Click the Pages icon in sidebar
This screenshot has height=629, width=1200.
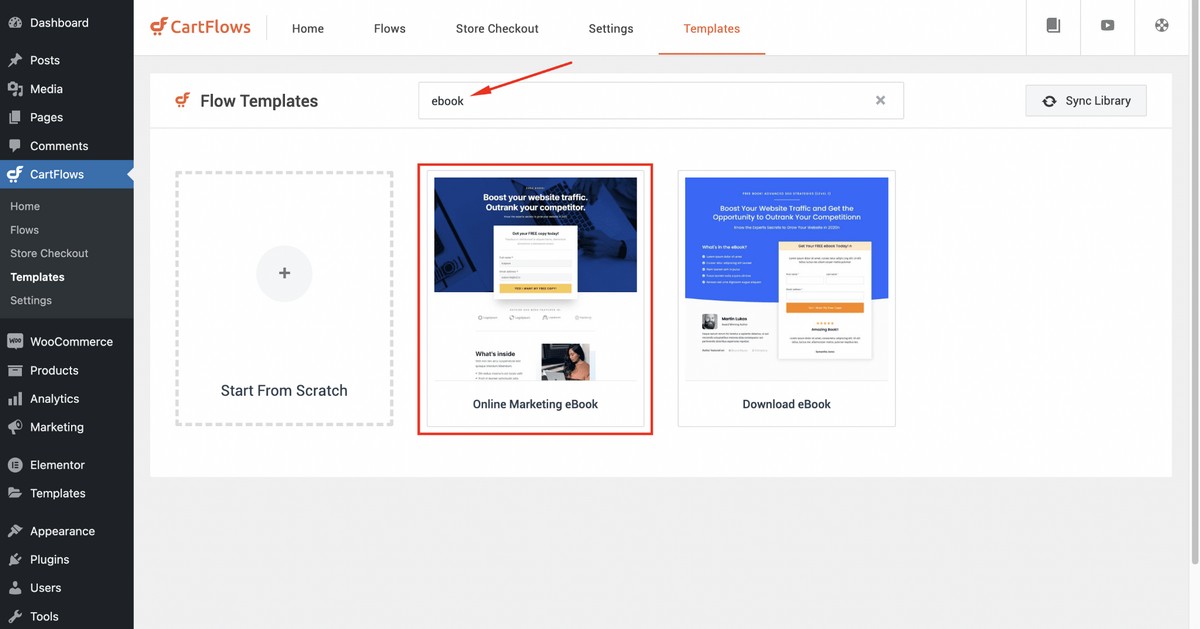15,117
